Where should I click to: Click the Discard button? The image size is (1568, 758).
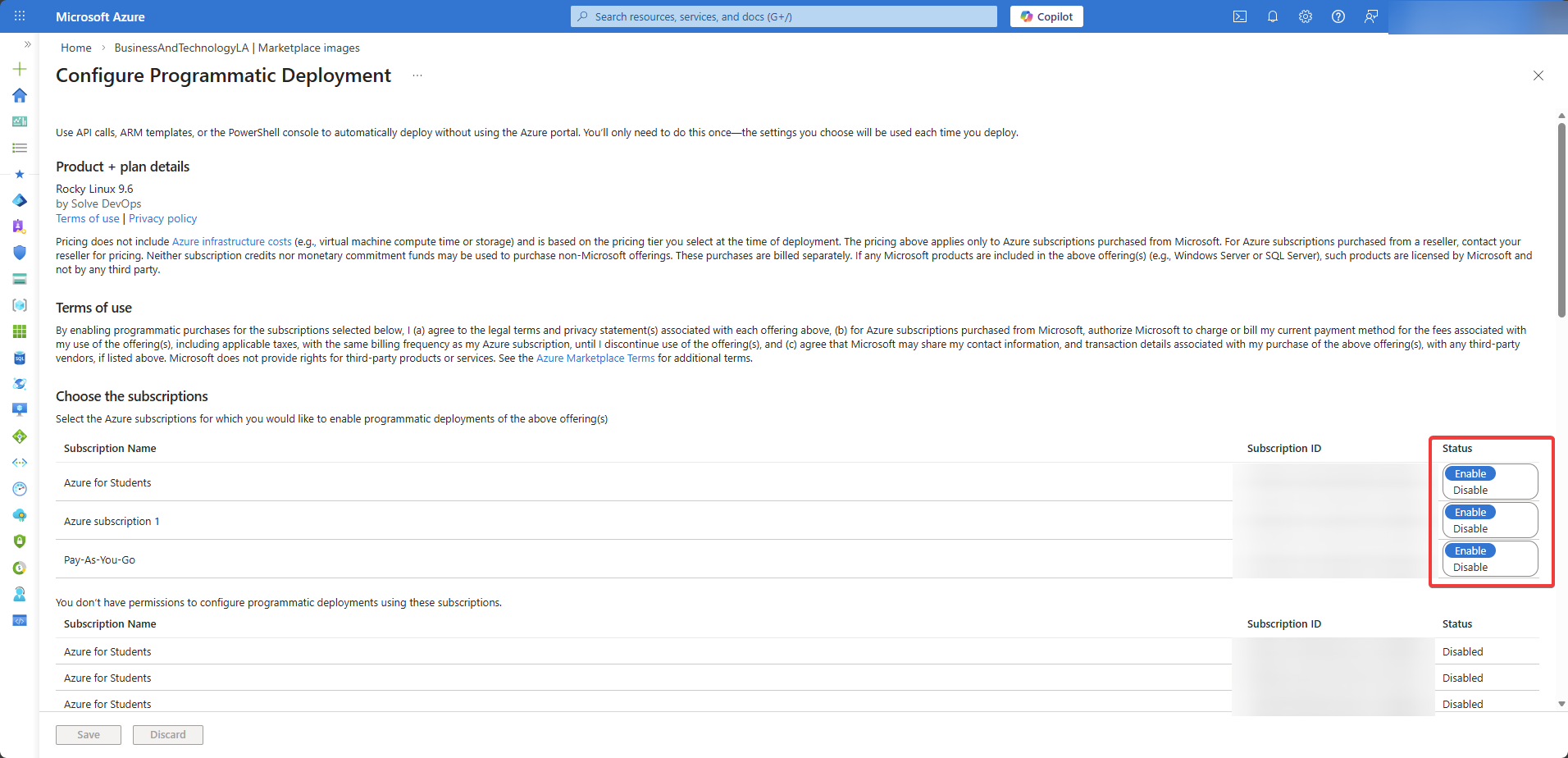(x=168, y=734)
